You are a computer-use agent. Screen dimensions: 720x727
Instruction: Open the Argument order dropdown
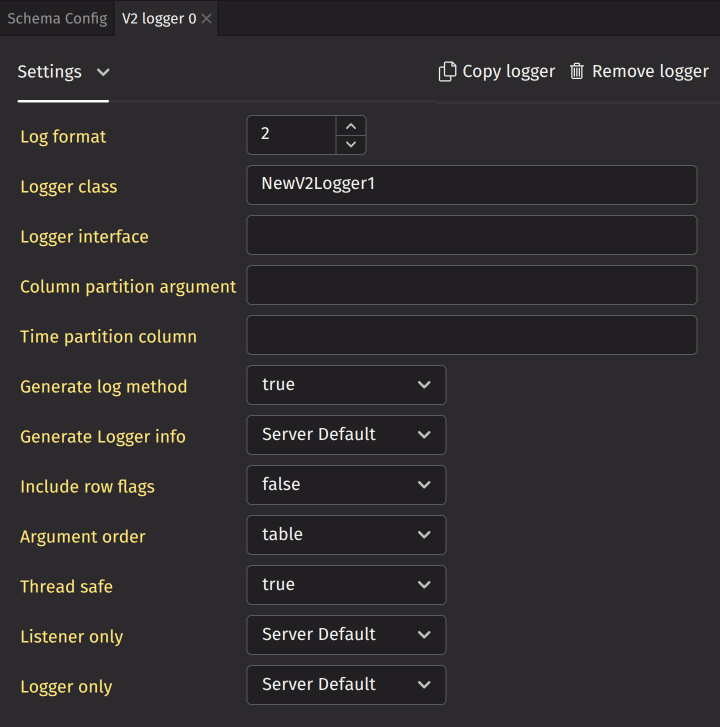(346, 535)
